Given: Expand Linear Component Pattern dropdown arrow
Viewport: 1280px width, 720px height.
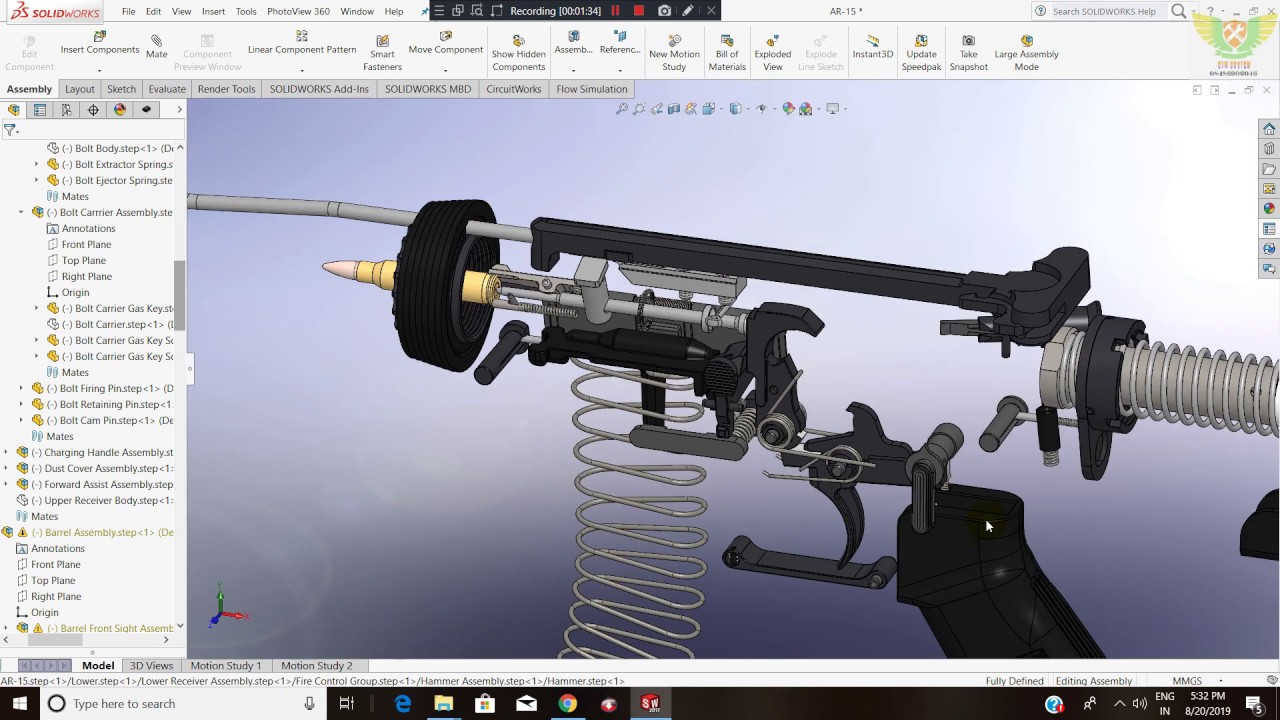Looking at the screenshot, I should [302, 71].
